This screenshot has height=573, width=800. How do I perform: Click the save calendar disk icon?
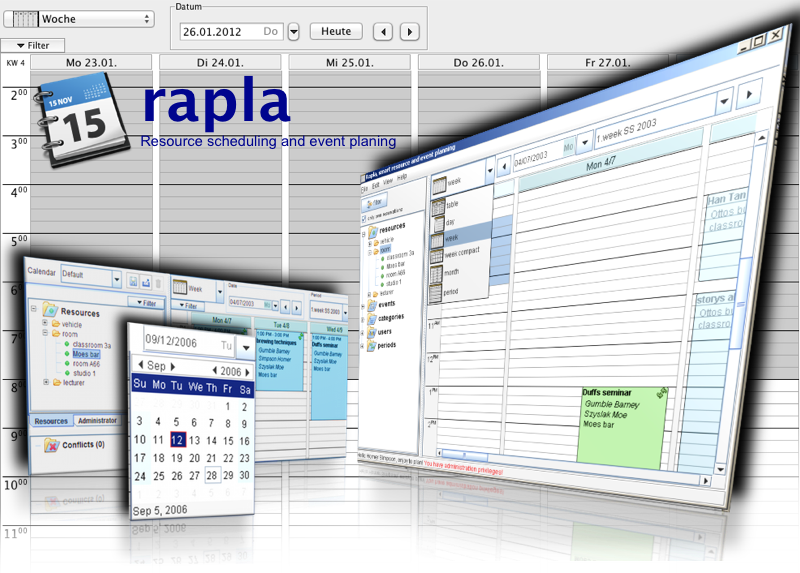pos(131,280)
